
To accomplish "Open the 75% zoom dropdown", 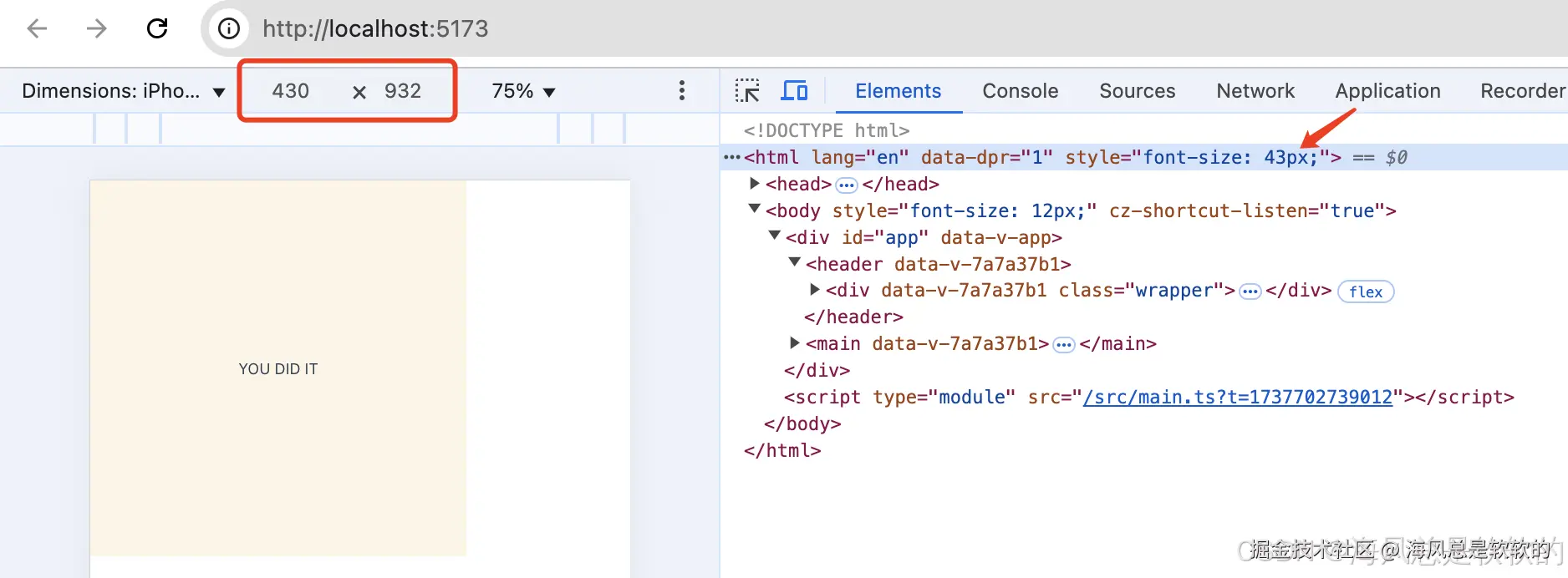I will pyautogui.click(x=523, y=91).
